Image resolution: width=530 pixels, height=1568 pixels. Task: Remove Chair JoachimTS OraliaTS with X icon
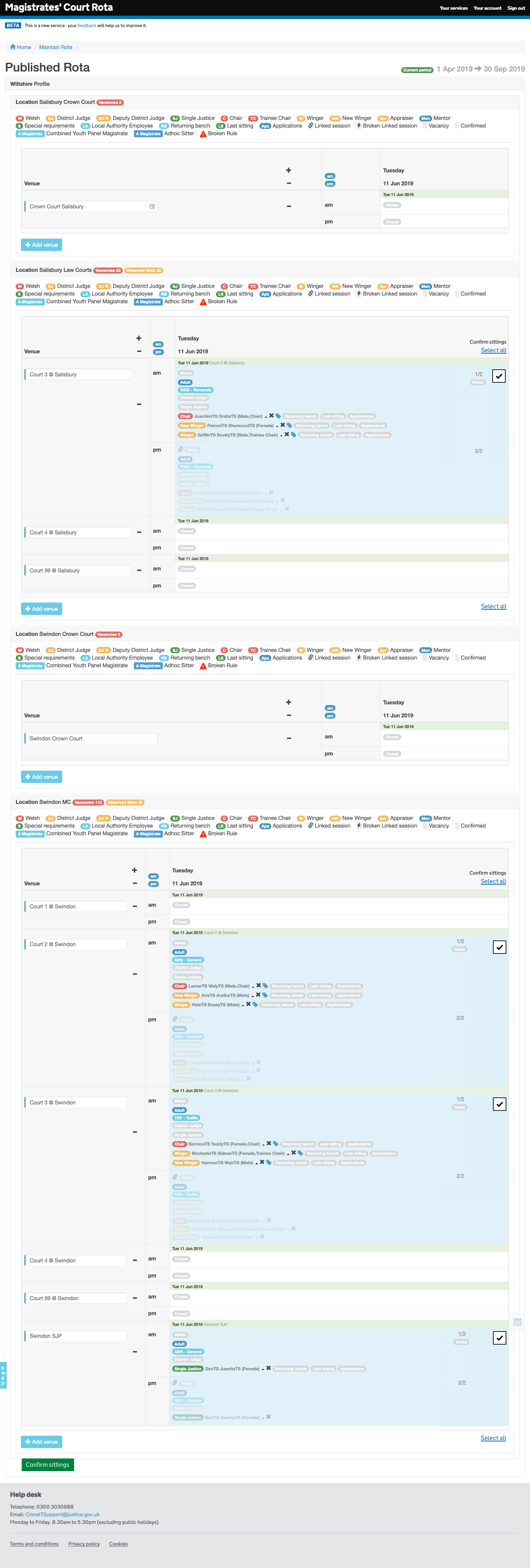pyautogui.click(x=271, y=416)
